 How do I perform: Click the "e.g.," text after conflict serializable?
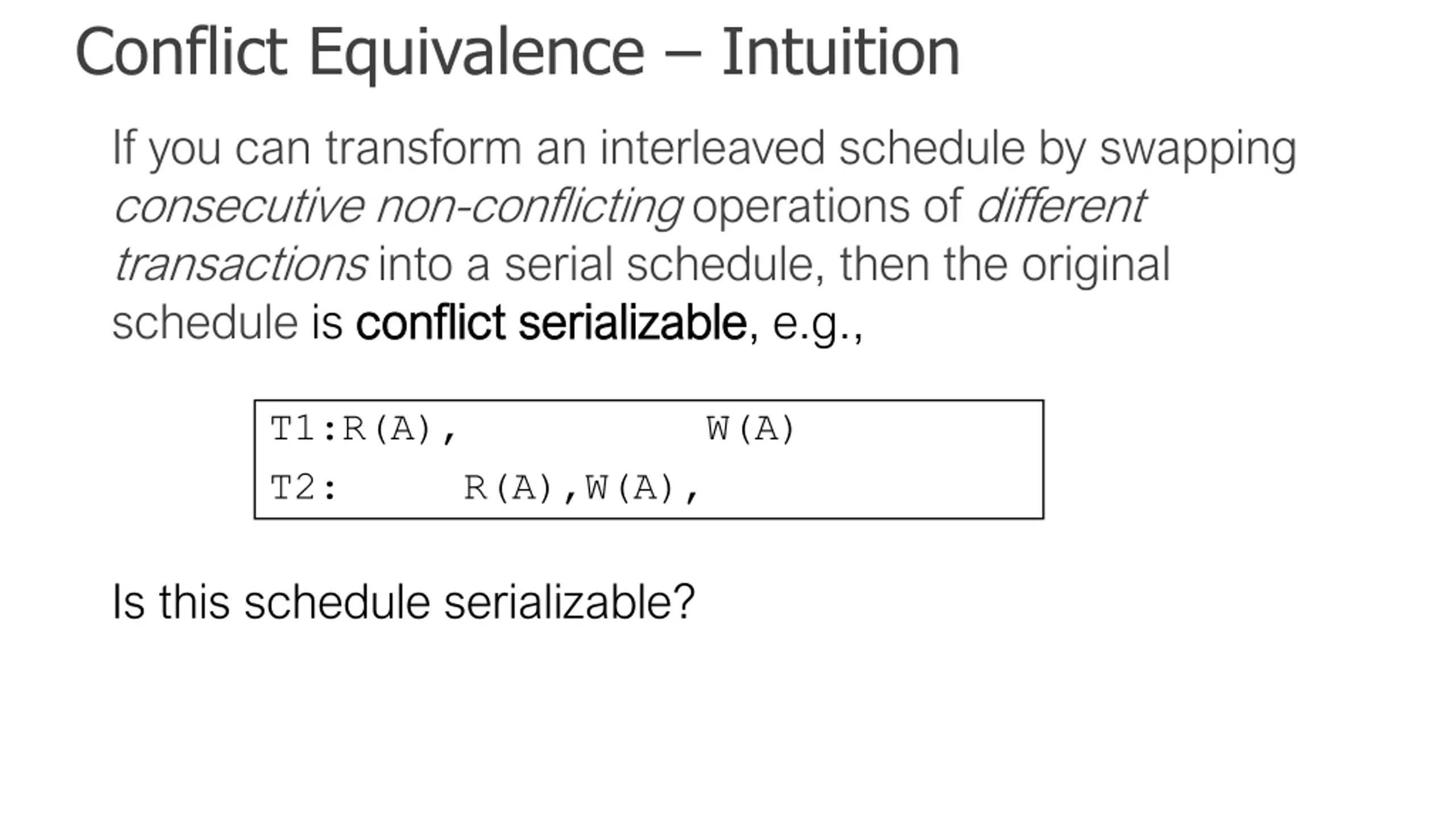click(x=817, y=324)
